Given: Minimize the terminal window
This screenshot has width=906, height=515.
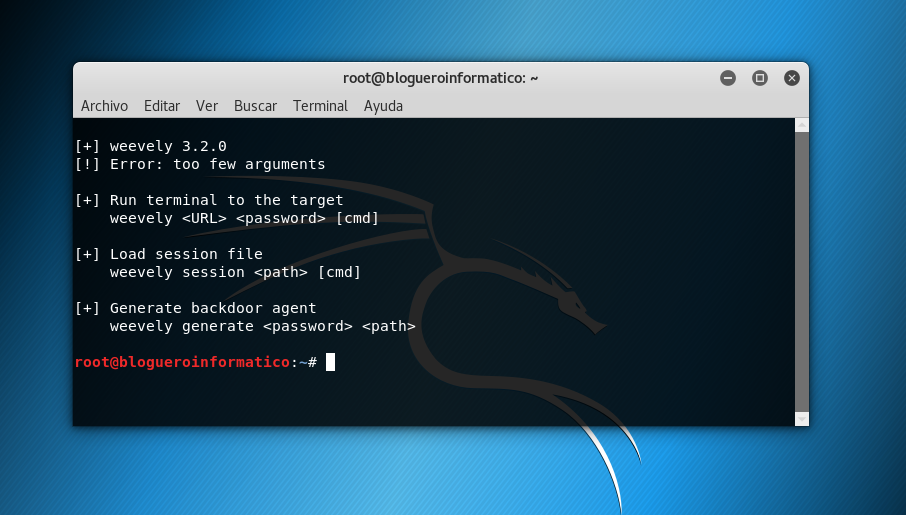Looking at the screenshot, I should click(x=728, y=78).
